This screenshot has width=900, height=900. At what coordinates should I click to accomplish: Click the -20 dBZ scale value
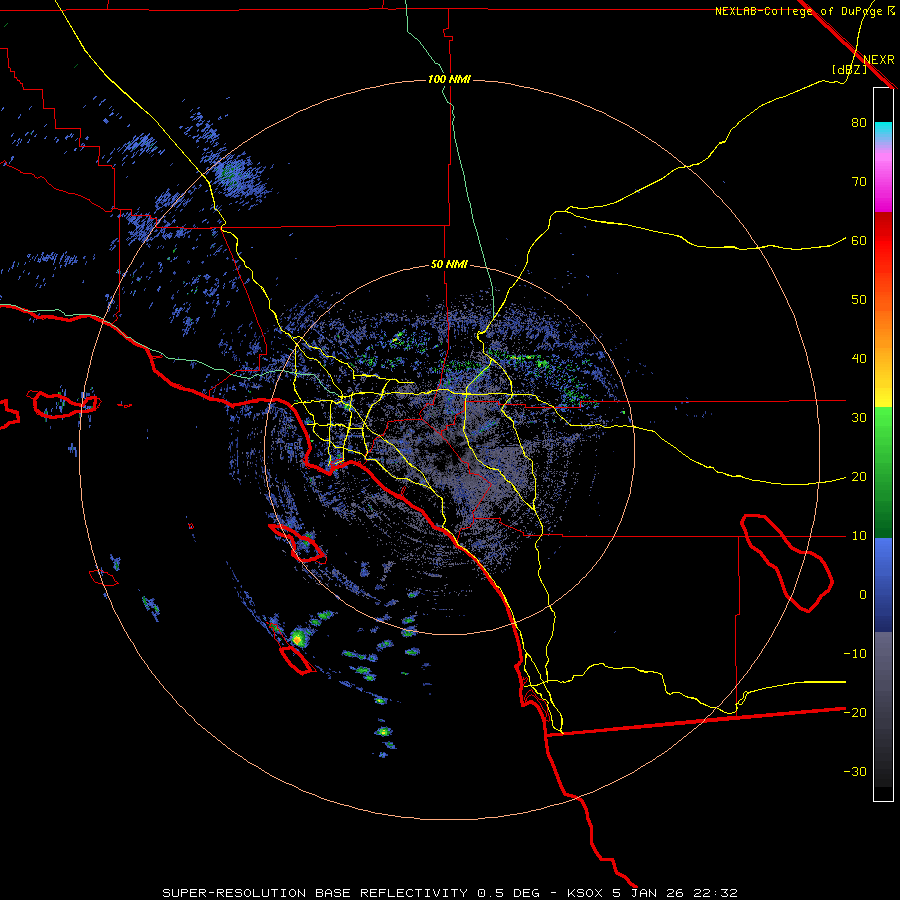855,712
